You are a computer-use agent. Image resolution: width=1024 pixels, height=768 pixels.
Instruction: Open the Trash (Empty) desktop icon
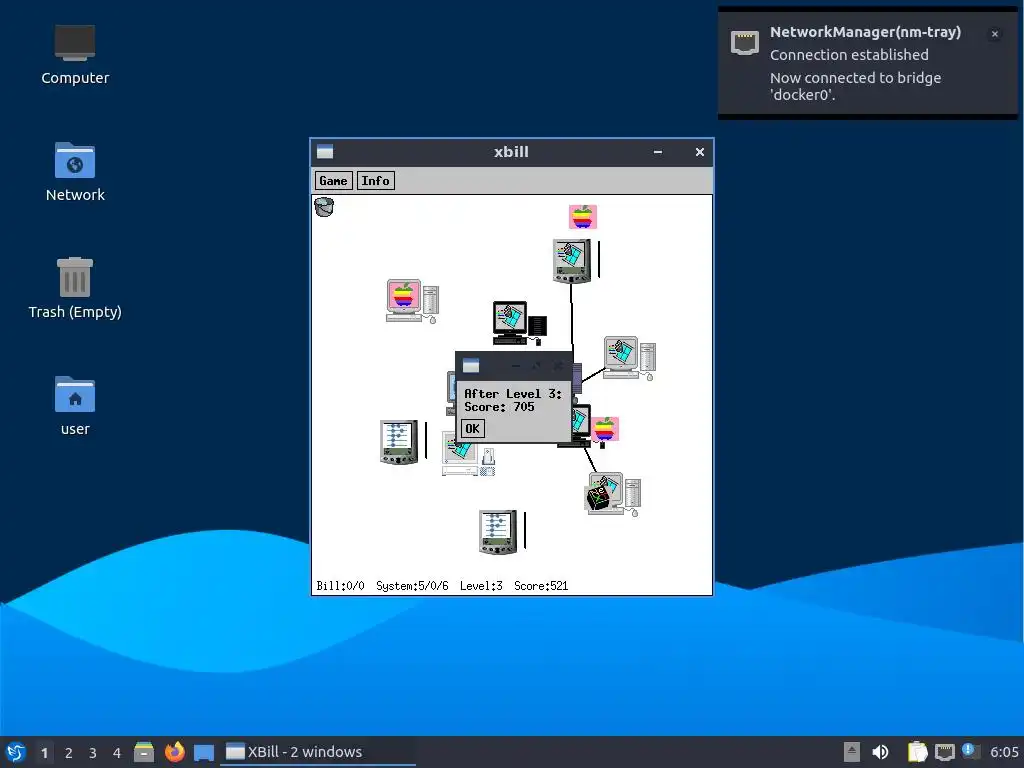(x=75, y=289)
